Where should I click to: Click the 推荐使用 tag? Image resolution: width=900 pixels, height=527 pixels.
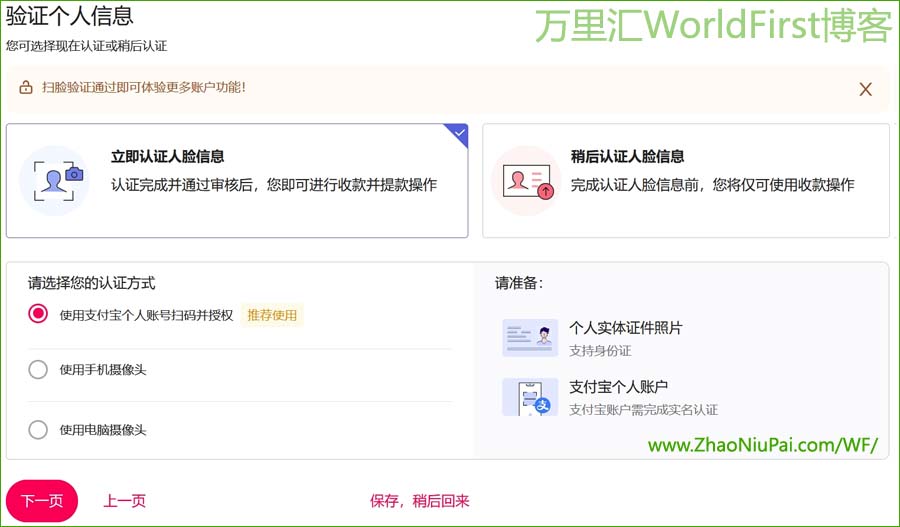pyautogui.click(x=272, y=315)
